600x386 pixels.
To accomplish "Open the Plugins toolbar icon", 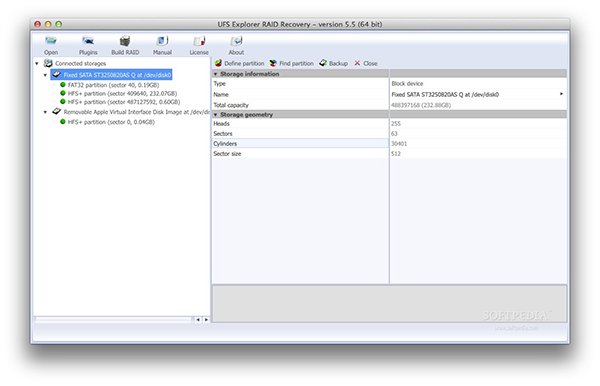I will tap(88, 40).
